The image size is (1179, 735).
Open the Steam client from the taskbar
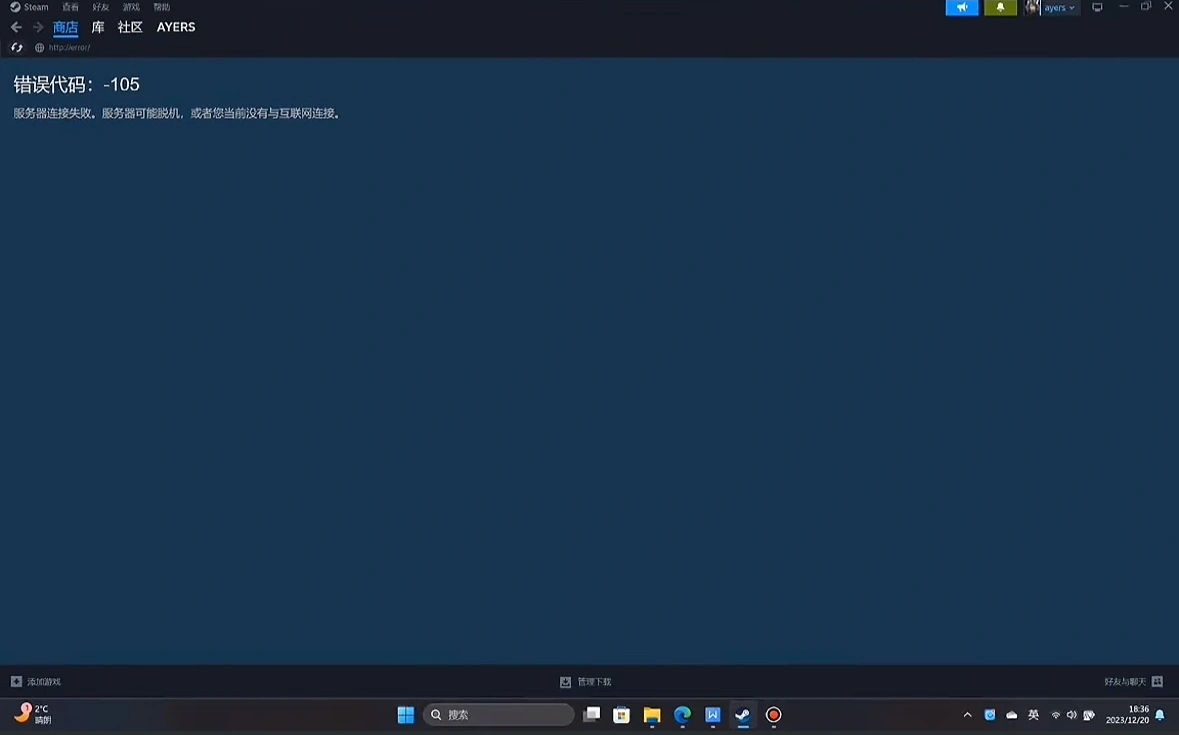click(742, 715)
